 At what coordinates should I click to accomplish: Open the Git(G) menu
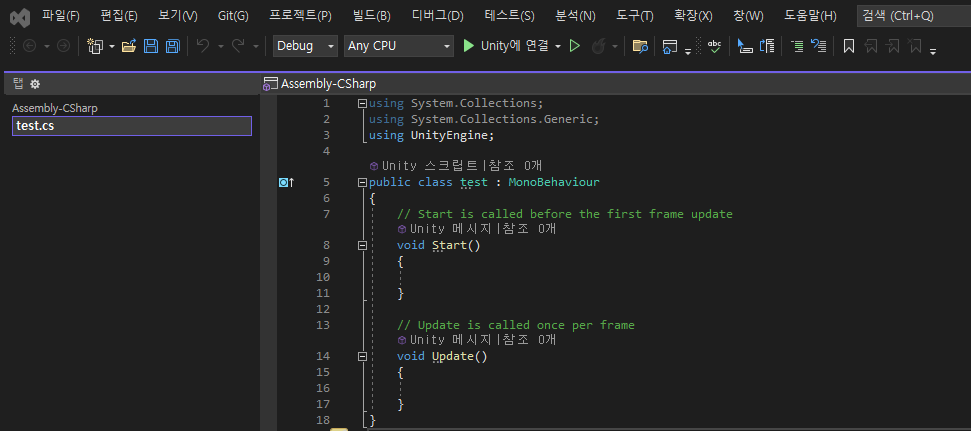pyautogui.click(x=233, y=16)
